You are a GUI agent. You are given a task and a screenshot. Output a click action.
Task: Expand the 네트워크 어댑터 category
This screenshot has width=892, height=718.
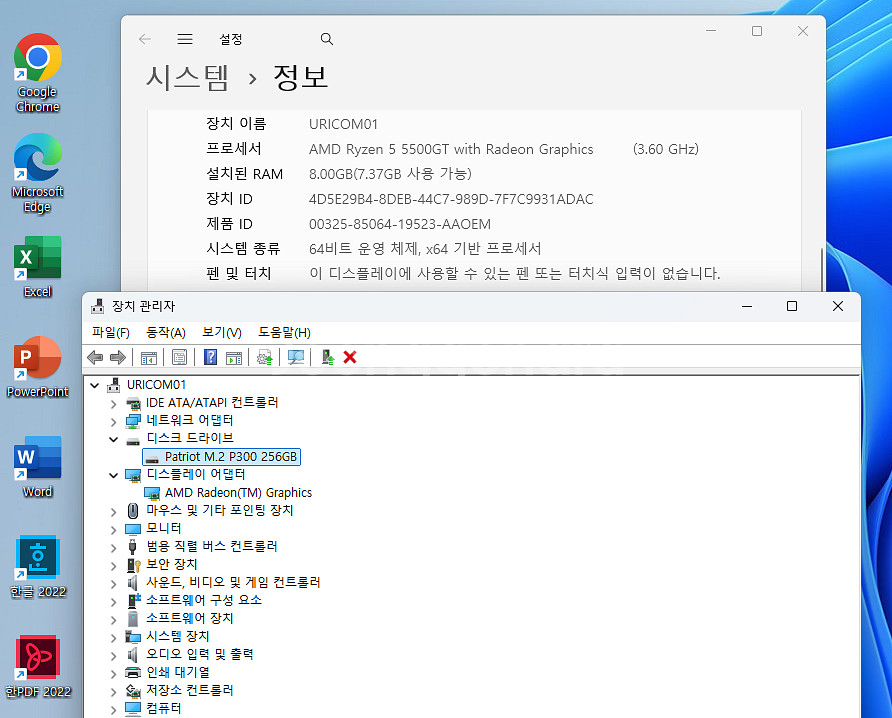coord(113,420)
